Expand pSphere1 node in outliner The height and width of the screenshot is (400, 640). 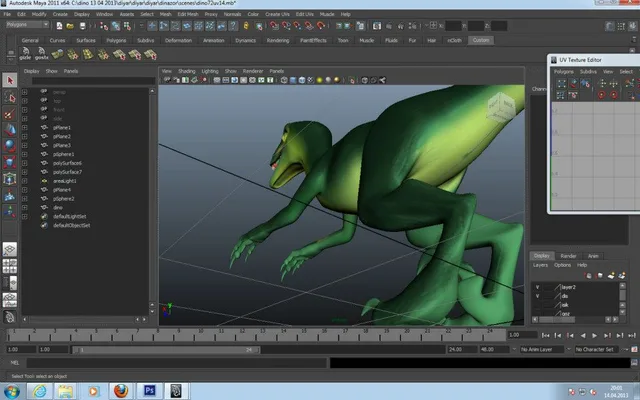[24, 154]
